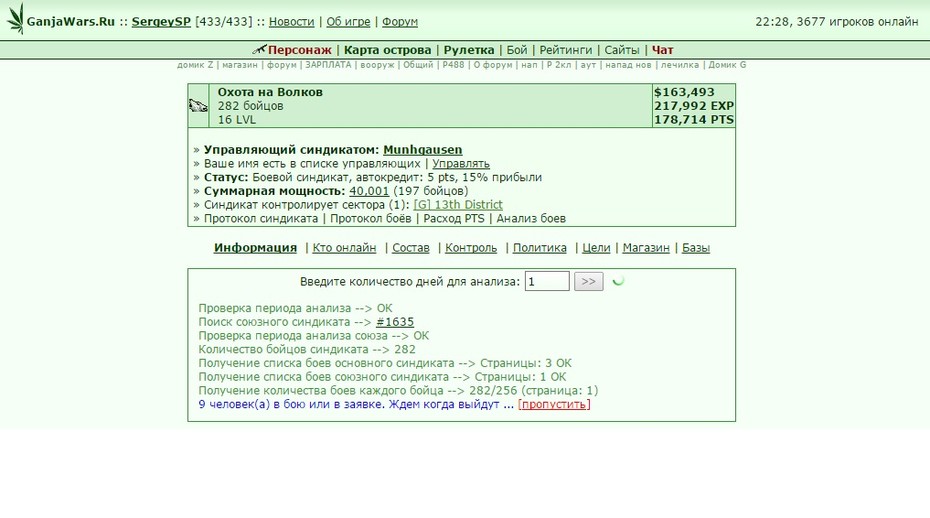Click the wolf syndicate emblem icon

(199, 106)
